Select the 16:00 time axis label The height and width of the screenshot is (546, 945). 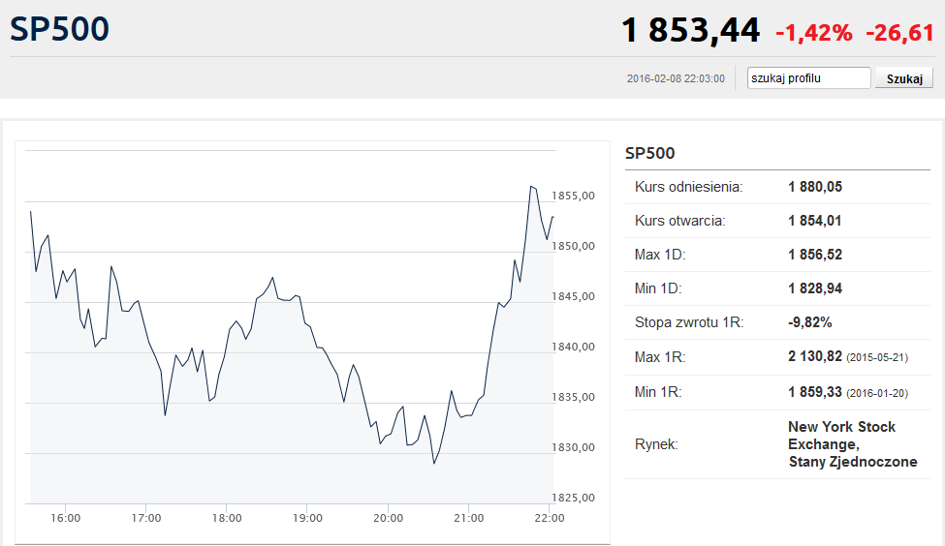tap(65, 518)
